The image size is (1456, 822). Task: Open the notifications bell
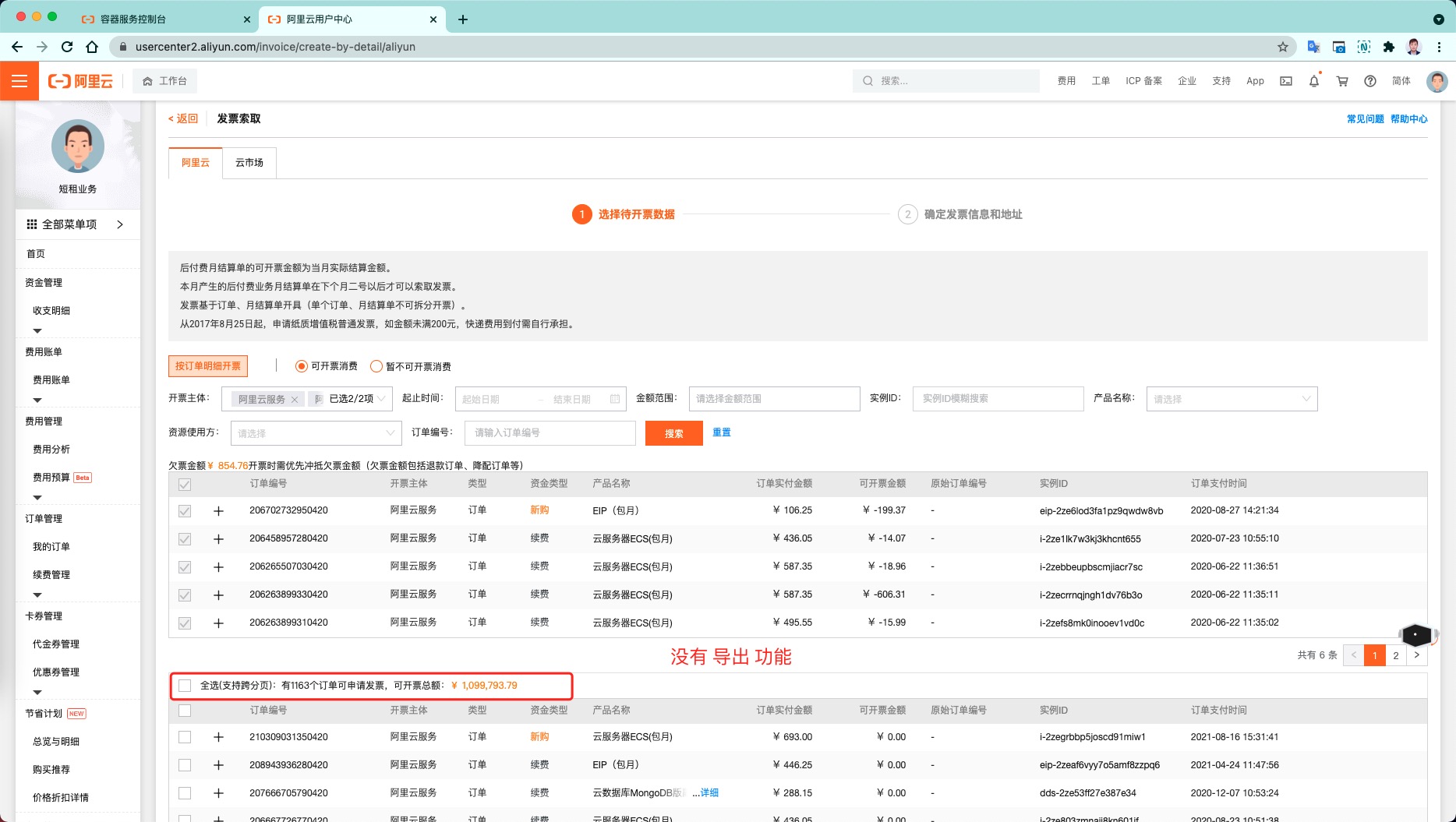pyautogui.click(x=1314, y=81)
